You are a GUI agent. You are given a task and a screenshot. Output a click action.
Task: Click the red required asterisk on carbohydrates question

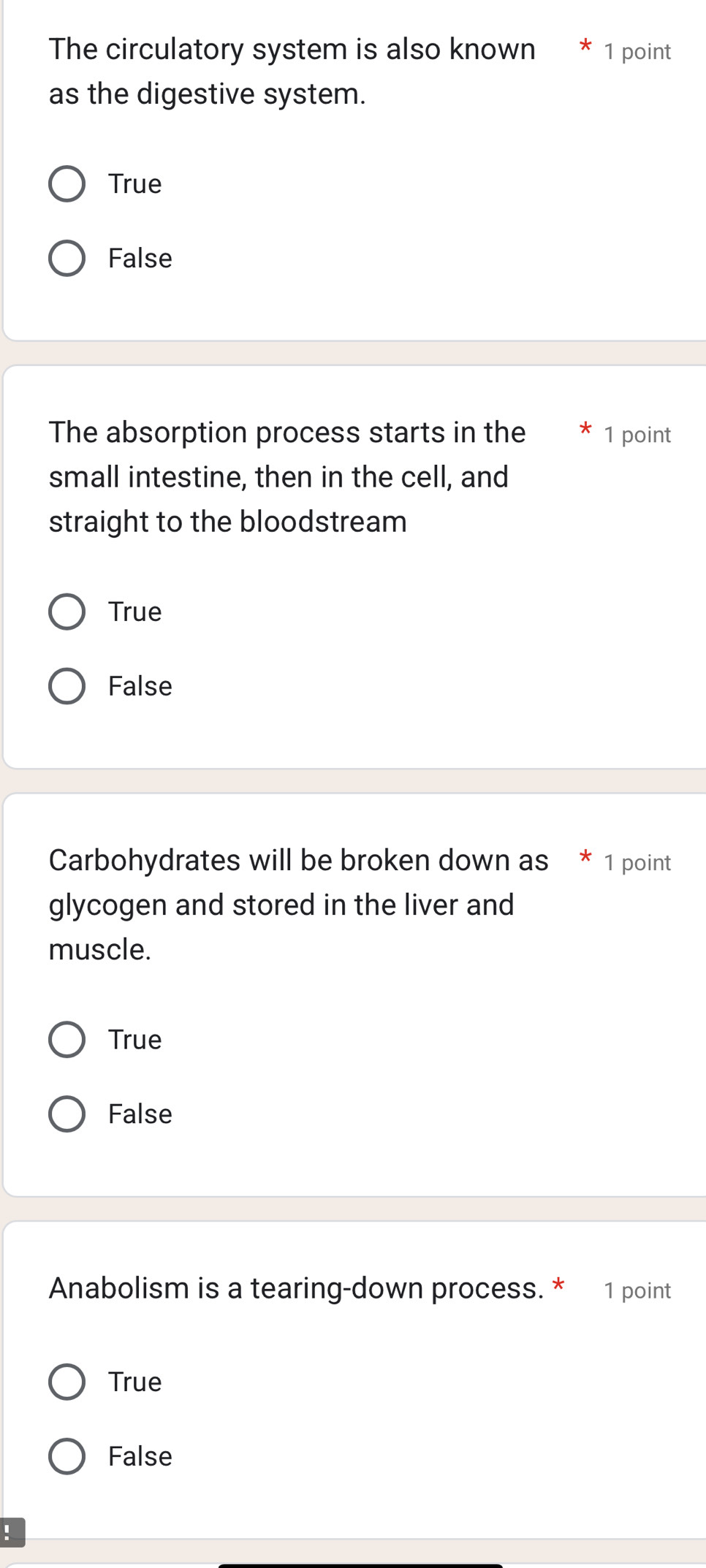click(x=585, y=857)
